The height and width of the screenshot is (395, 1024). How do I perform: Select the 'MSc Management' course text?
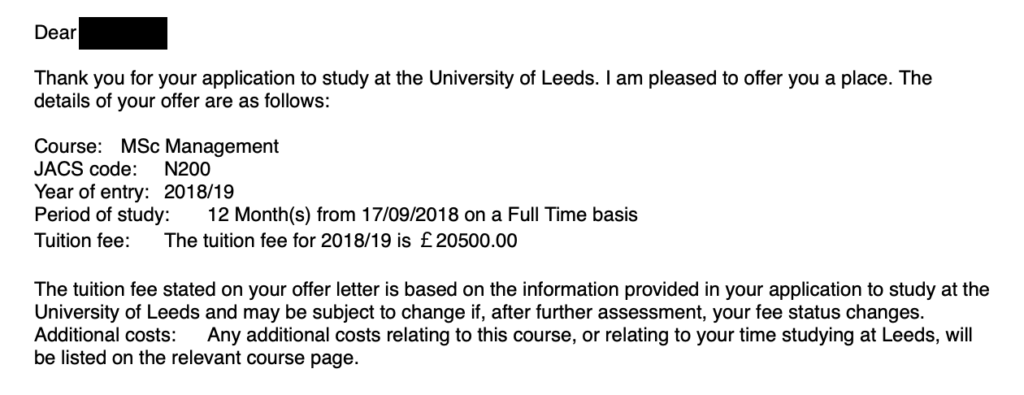point(200,146)
